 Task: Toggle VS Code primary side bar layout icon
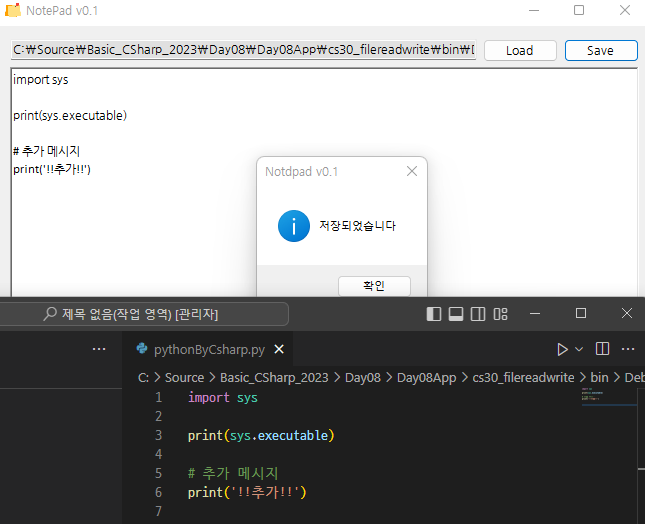point(434,314)
